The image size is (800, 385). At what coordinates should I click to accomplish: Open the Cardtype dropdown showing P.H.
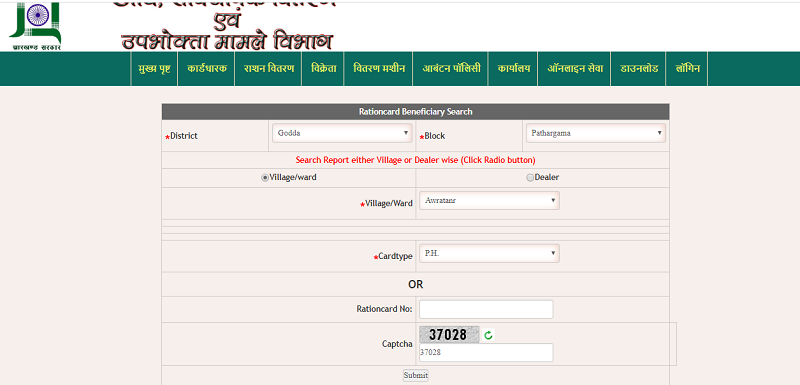coord(489,253)
